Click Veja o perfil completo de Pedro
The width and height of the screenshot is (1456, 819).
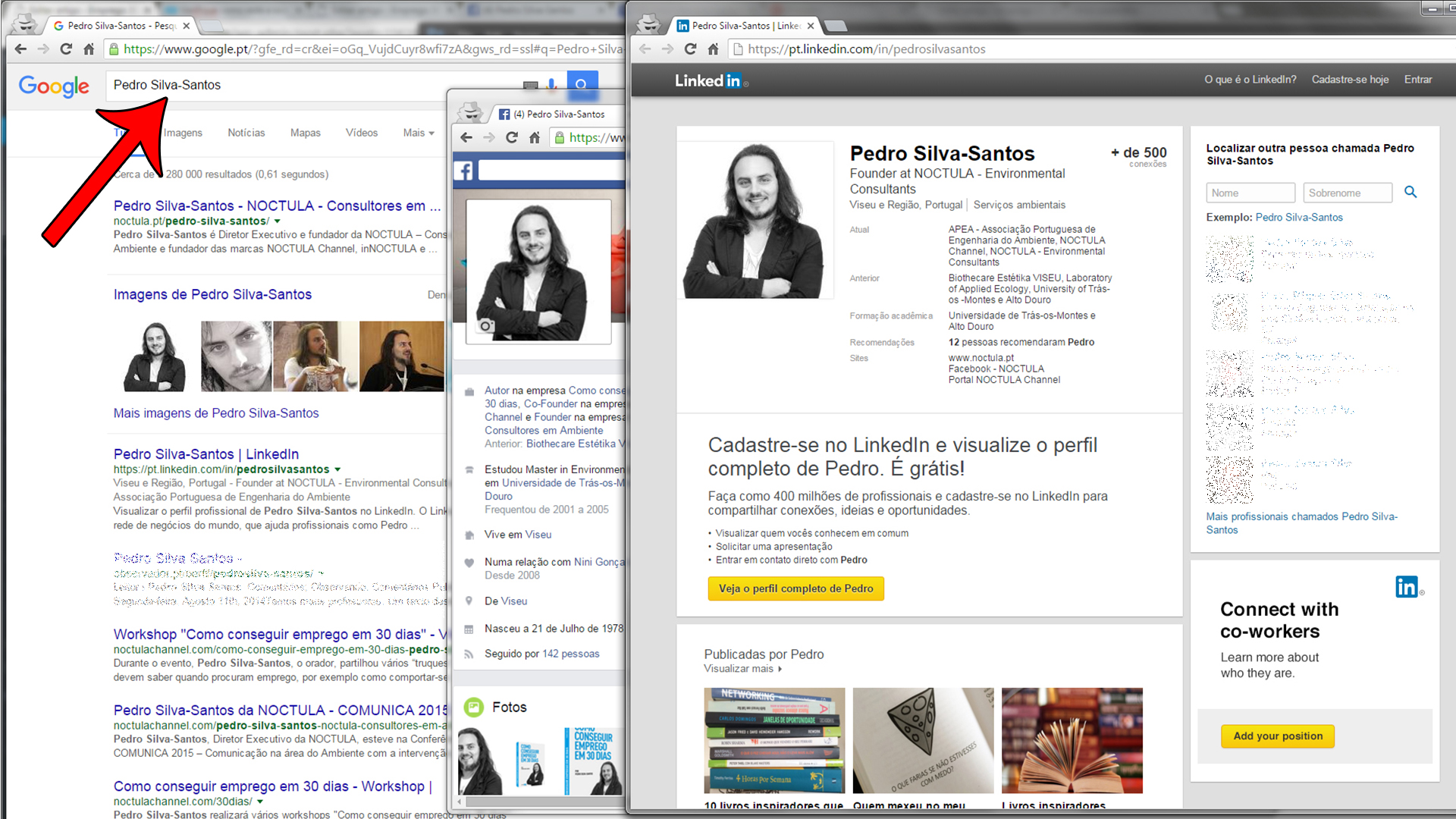pyautogui.click(x=795, y=588)
